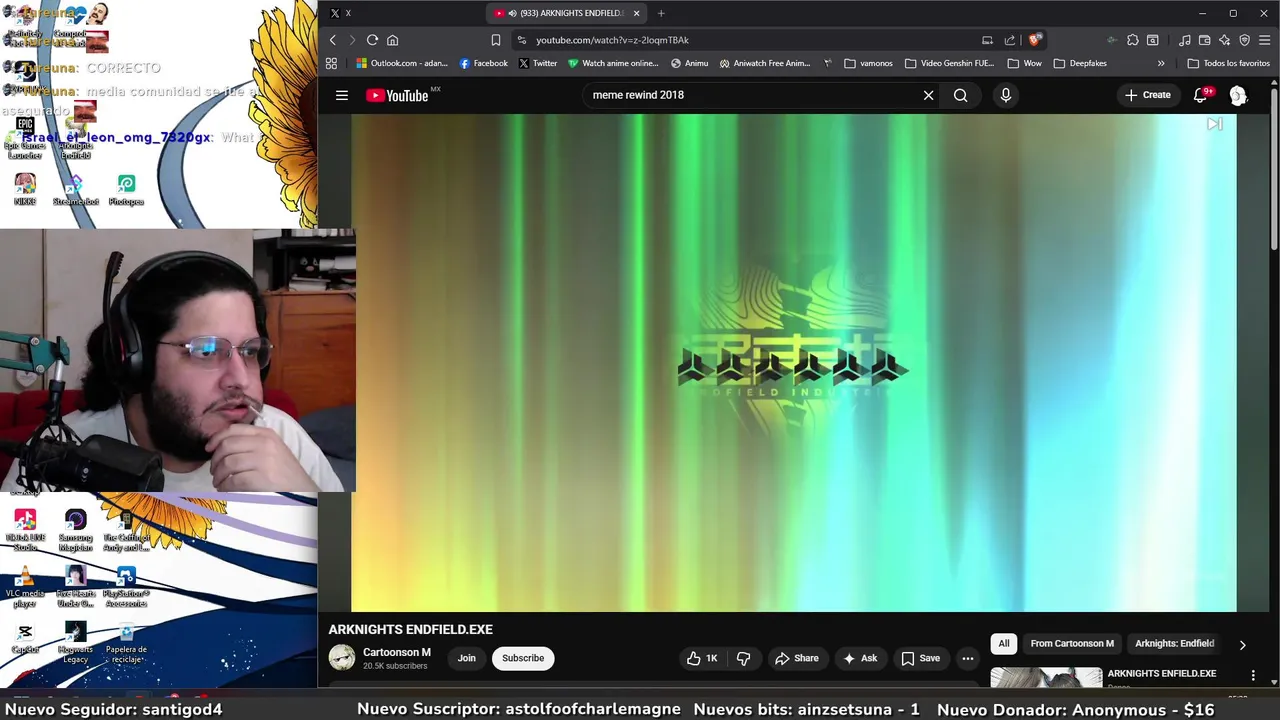This screenshot has width=1280, height=720.
Task: Select the From Cartoonson M chip
Action: click(1072, 644)
